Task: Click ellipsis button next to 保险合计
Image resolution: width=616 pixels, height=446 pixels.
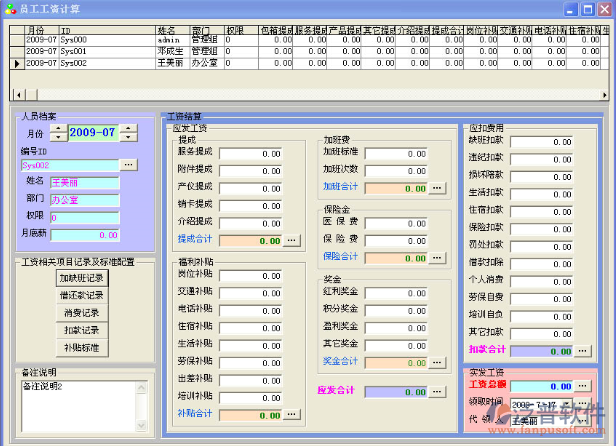Action: 437,257
